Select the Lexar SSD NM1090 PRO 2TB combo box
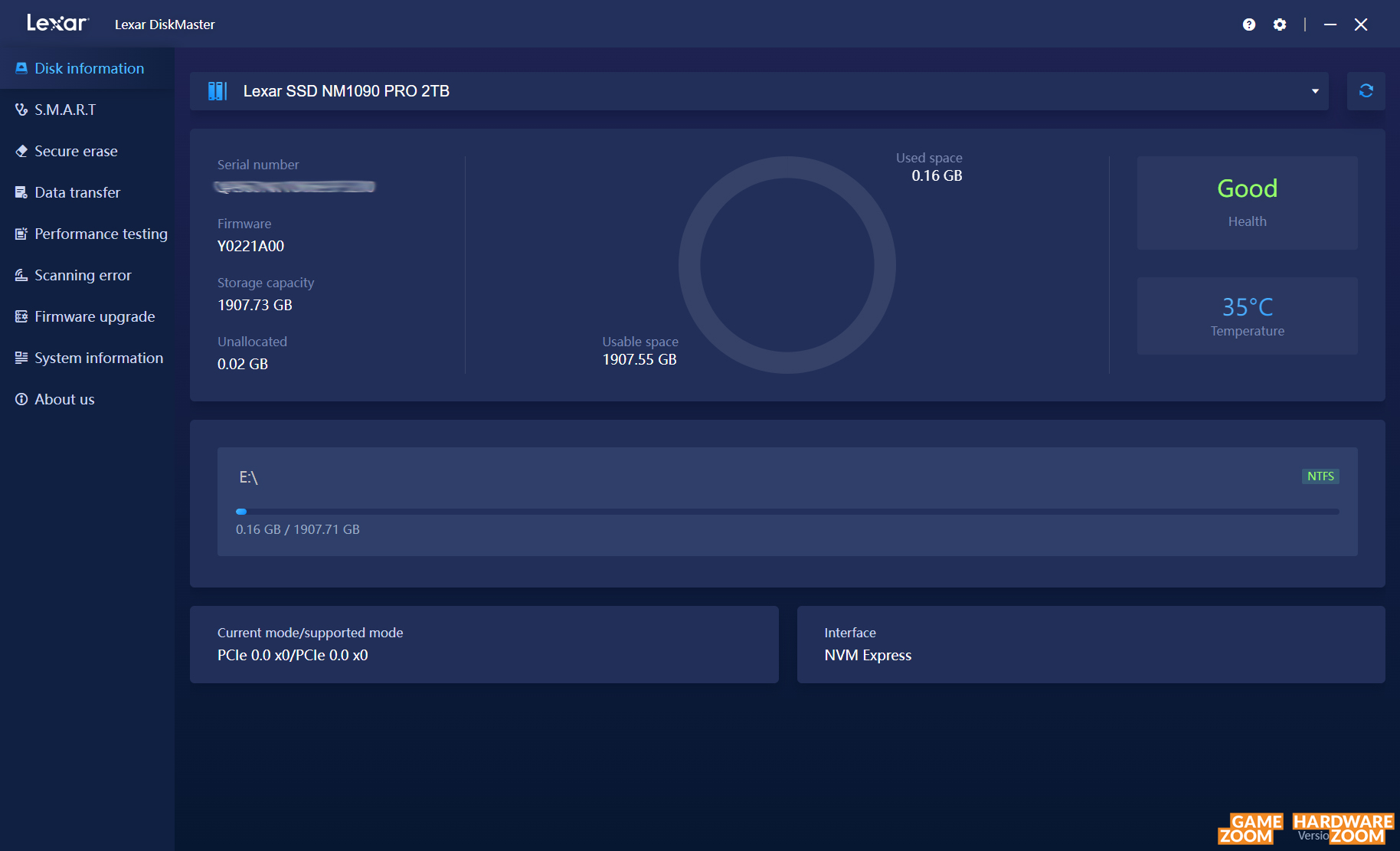Screen dimensions: 1400x851 coord(759,91)
